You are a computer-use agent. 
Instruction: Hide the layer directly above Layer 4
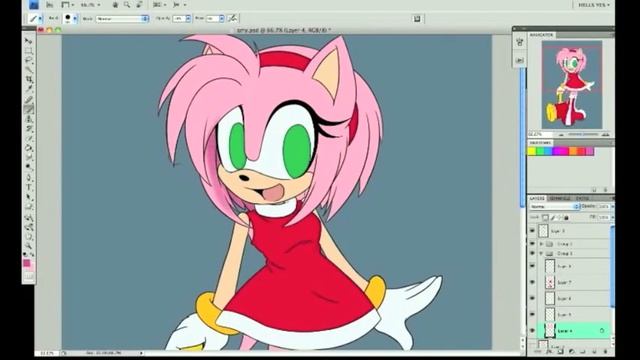(x=532, y=314)
